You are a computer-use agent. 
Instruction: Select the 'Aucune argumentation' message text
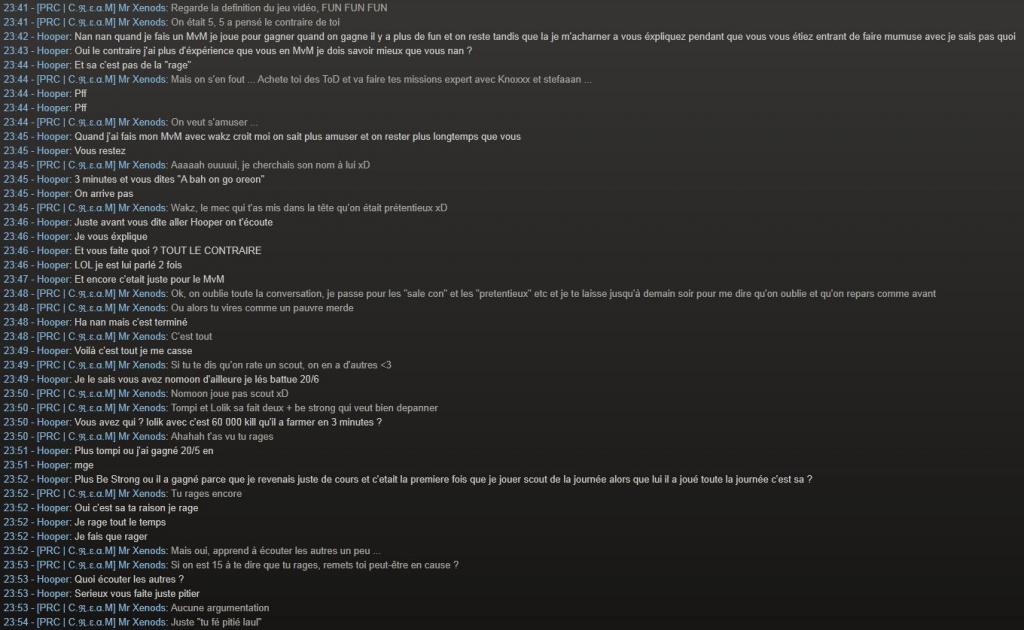point(220,608)
